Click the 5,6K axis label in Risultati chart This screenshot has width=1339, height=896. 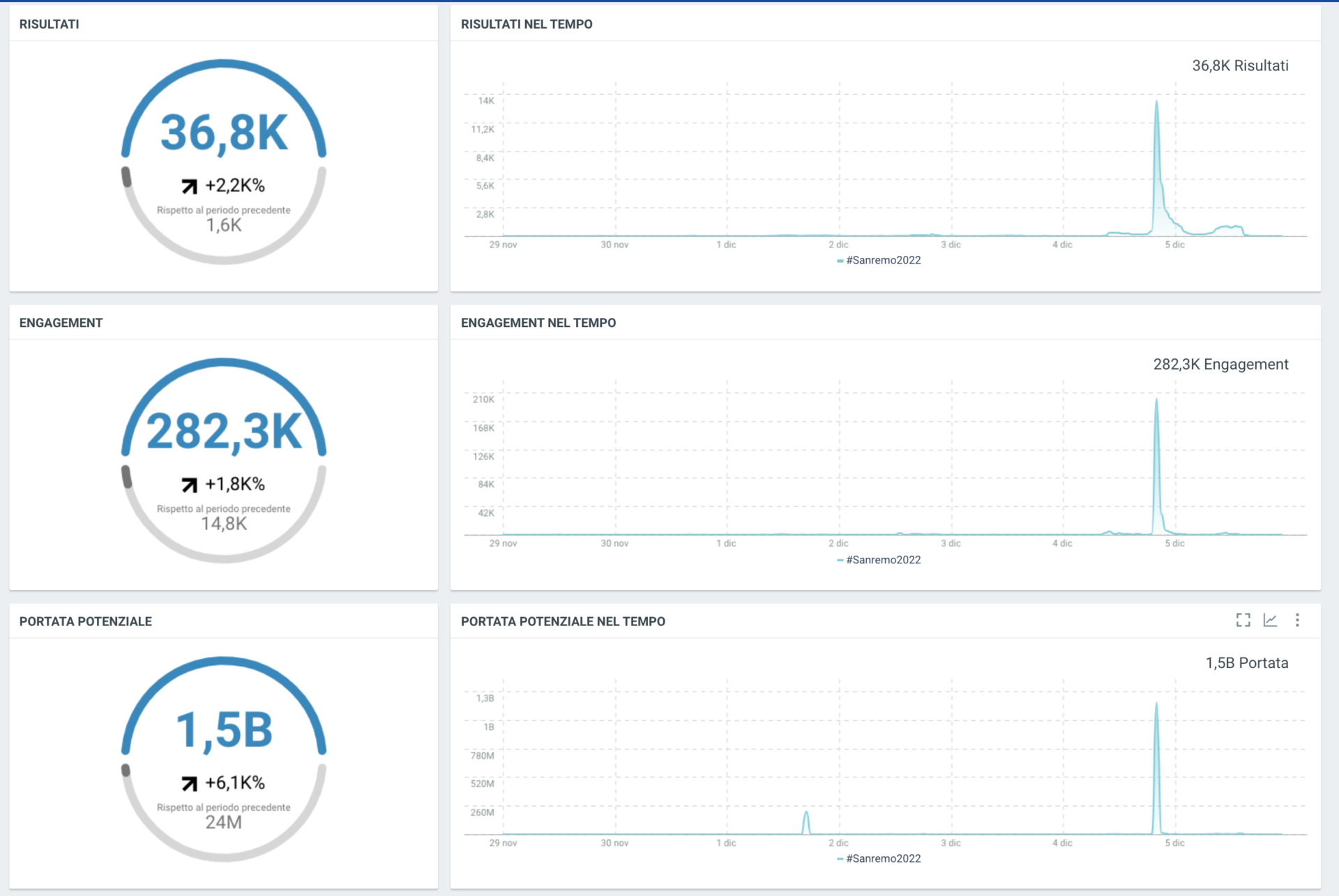485,186
